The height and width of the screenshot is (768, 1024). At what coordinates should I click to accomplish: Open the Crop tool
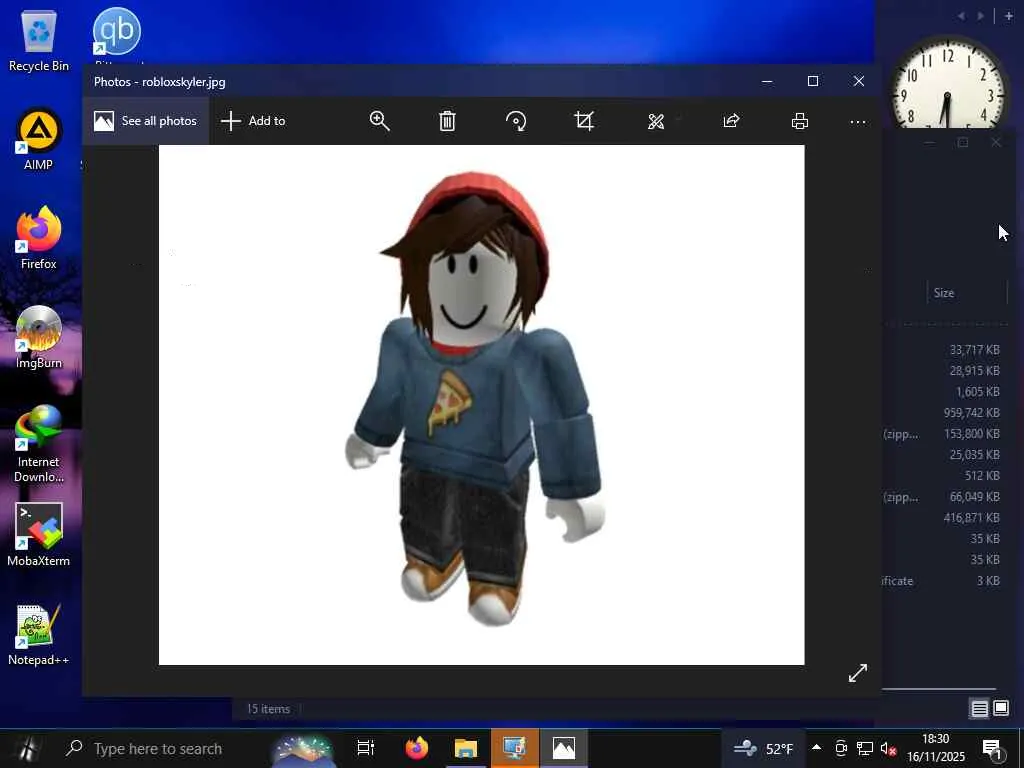[584, 121]
